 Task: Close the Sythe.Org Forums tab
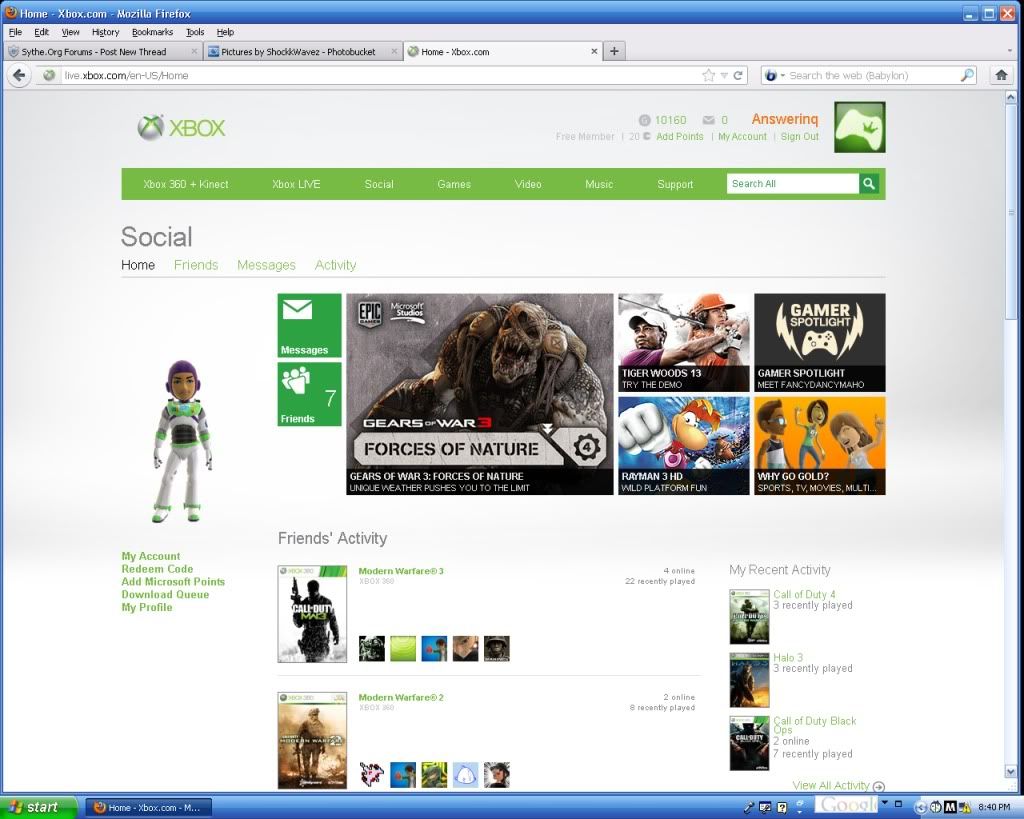tap(194, 52)
